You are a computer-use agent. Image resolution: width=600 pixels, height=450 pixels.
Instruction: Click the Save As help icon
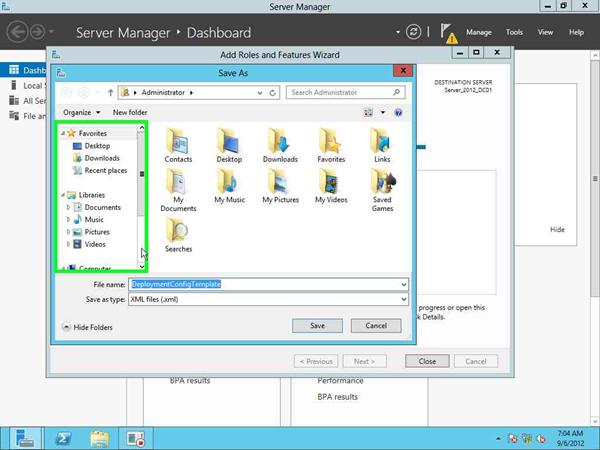[398, 112]
